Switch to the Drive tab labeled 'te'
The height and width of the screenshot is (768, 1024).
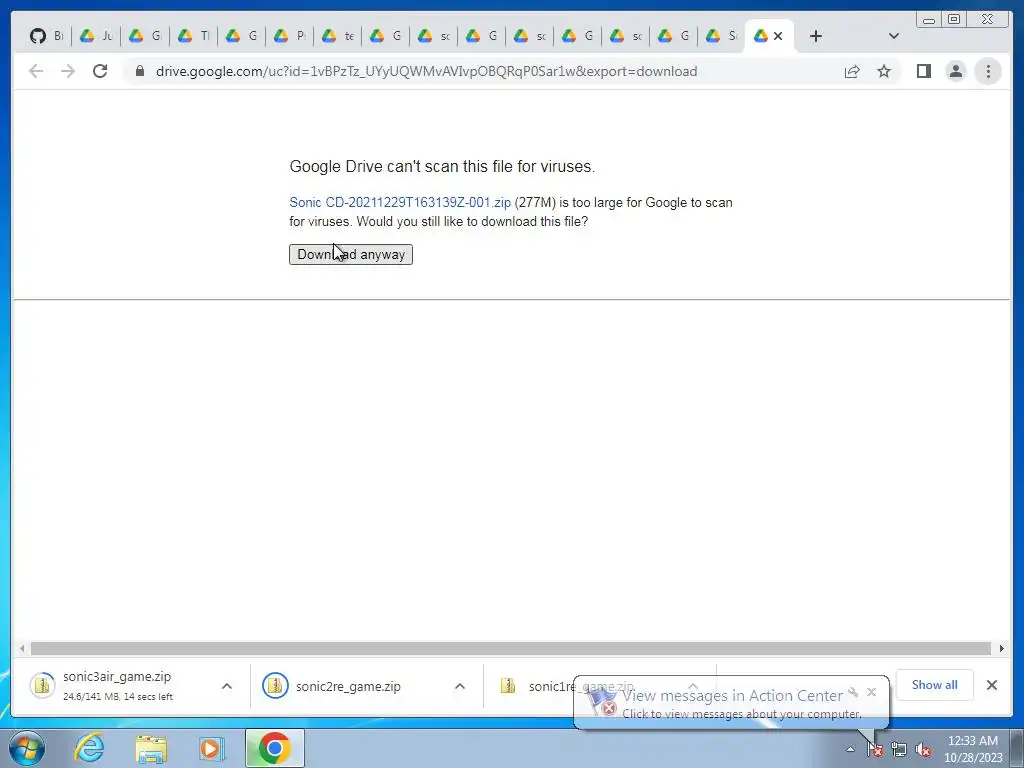(x=338, y=36)
